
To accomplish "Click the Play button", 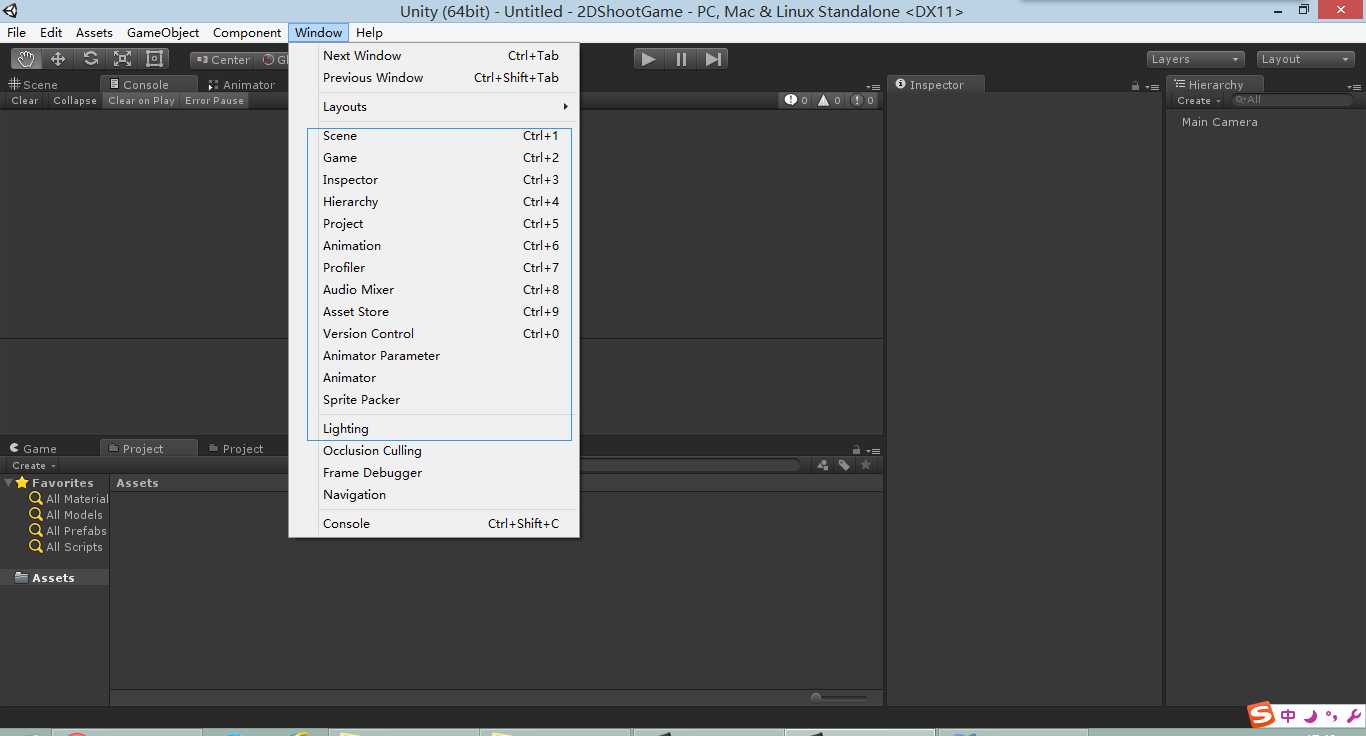I will (x=649, y=59).
